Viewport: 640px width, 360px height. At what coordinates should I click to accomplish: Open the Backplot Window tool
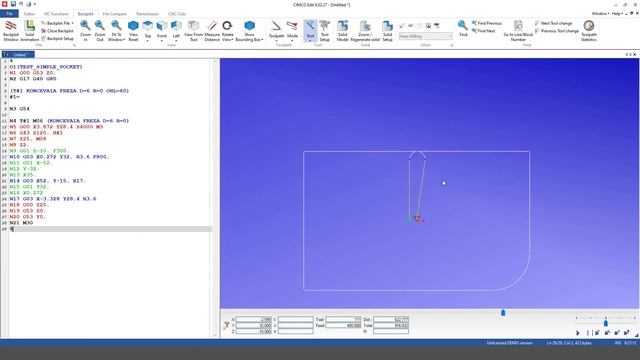[x=11, y=31]
